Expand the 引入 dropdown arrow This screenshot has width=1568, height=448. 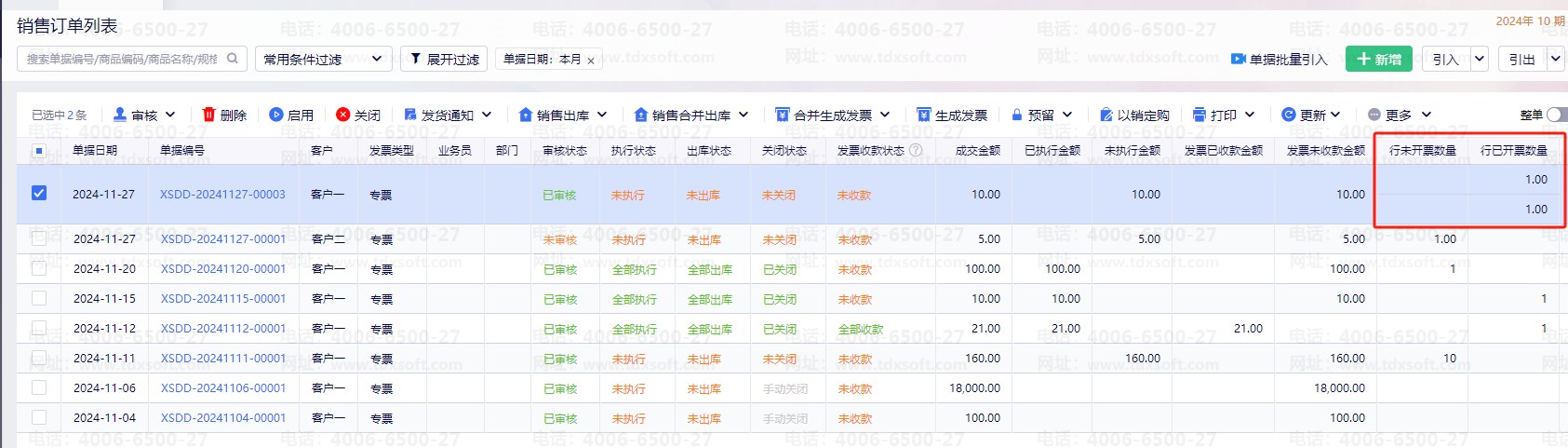(1480, 59)
